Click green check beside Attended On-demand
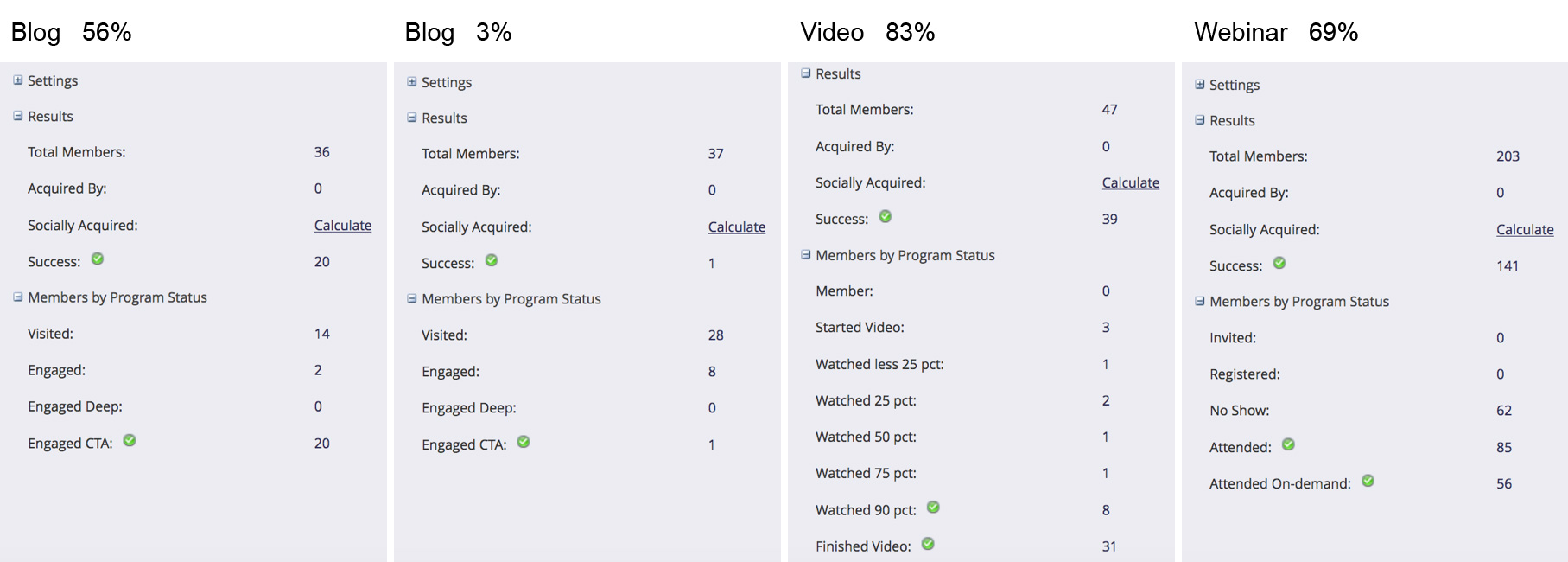 1368,481
